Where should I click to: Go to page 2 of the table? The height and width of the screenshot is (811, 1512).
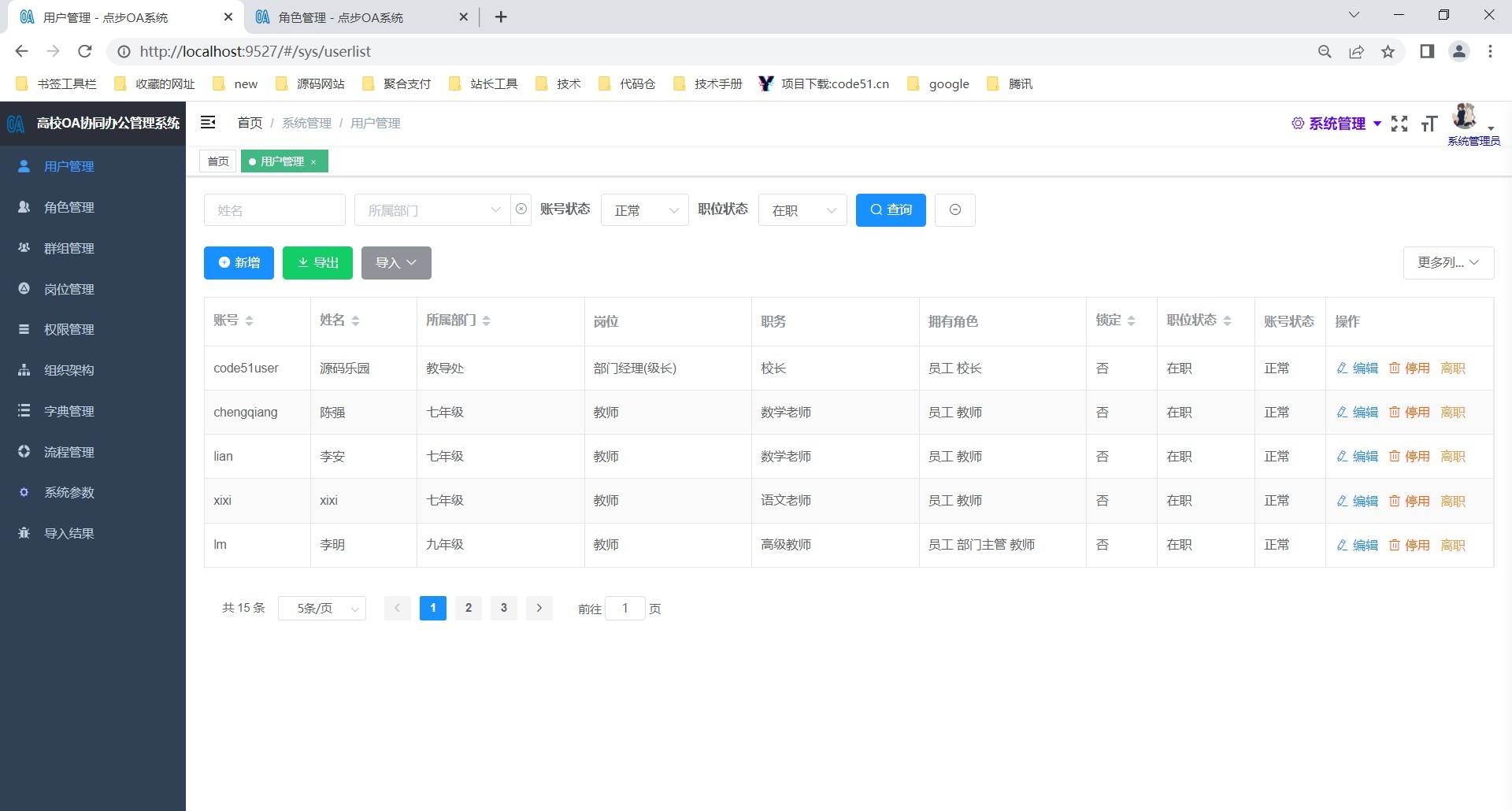point(469,608)
